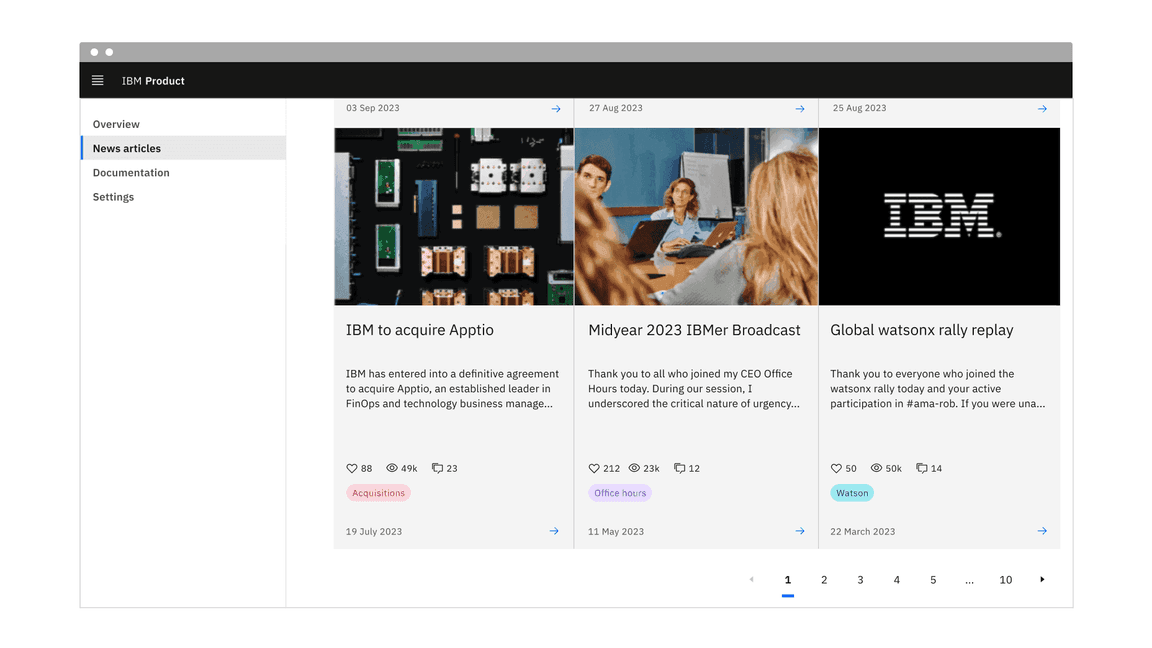Open Settings from the left navigation

click(x=113, y=196)
